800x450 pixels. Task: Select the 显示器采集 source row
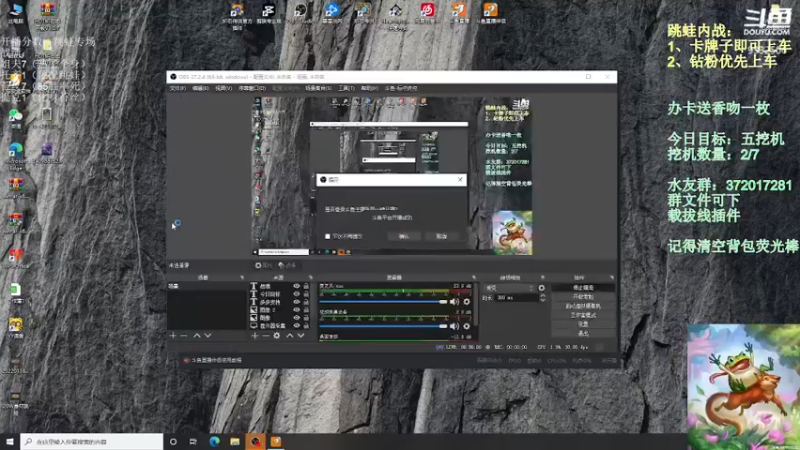pyautogui.click(x=281, y=326)
